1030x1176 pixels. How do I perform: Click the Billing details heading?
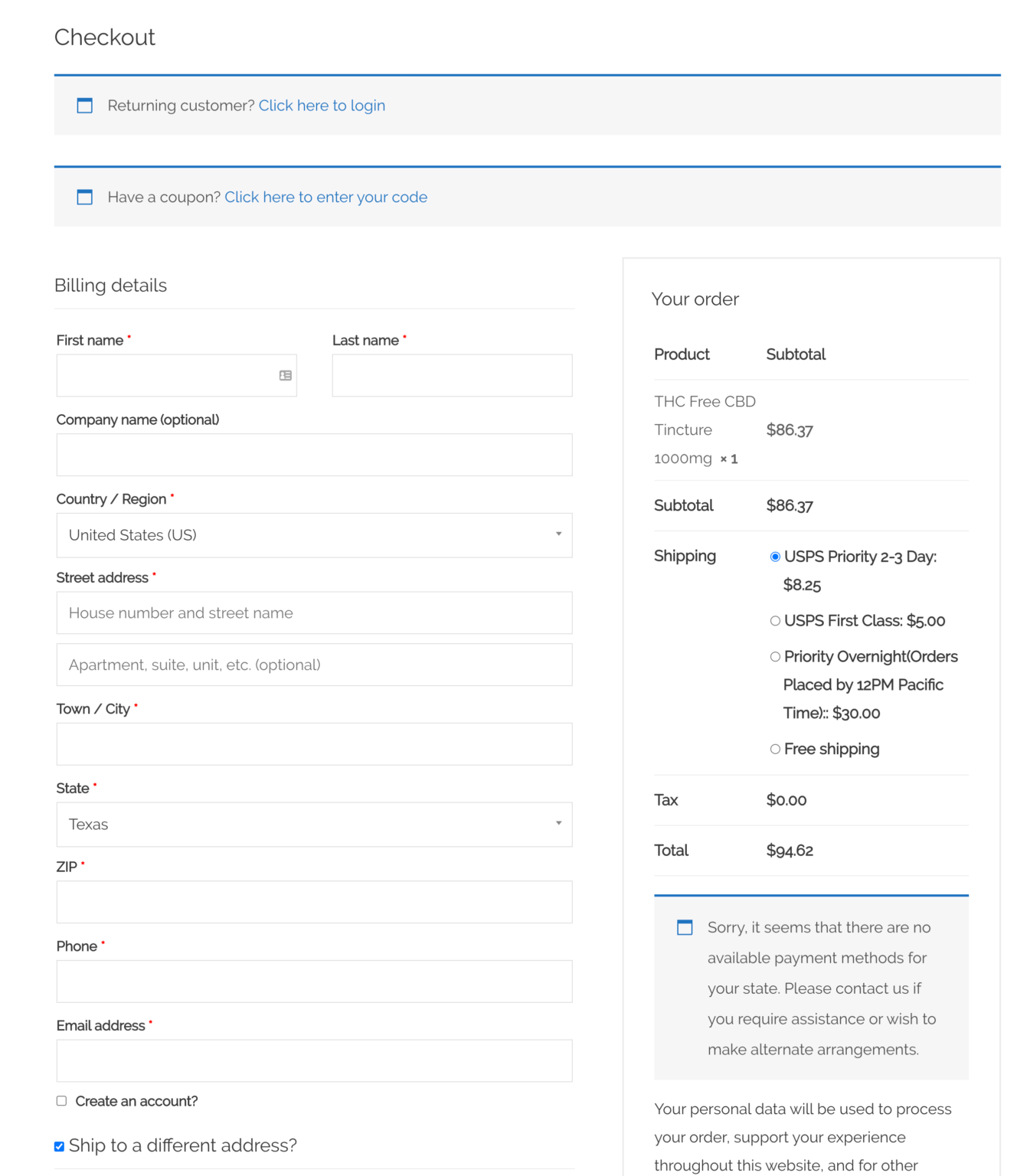coord(110,286)
